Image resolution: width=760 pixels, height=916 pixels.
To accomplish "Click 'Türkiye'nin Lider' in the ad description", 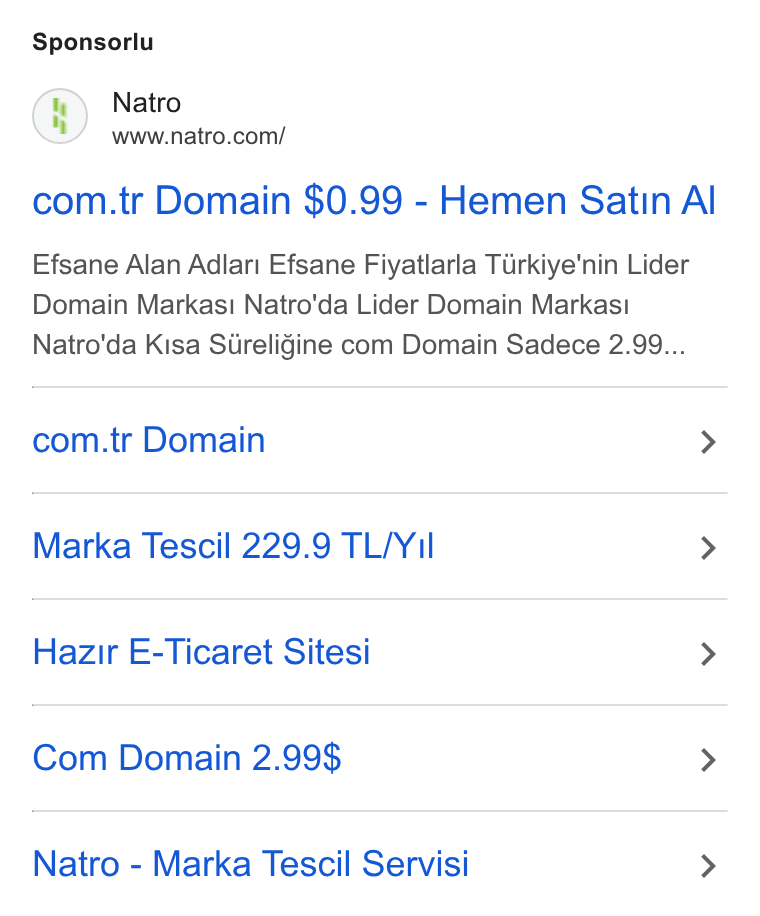I will [587, 265].
